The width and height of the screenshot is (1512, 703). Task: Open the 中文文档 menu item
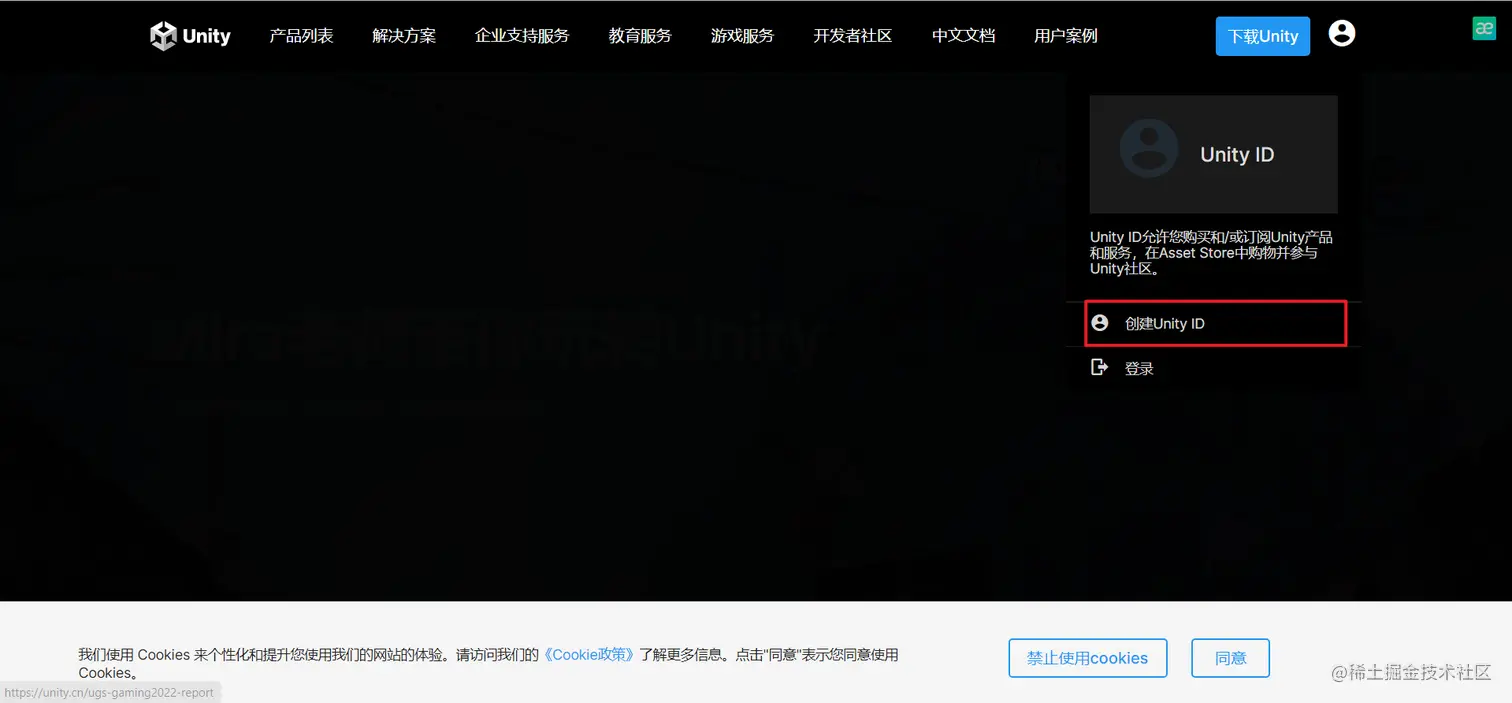(x=964, y=36)
